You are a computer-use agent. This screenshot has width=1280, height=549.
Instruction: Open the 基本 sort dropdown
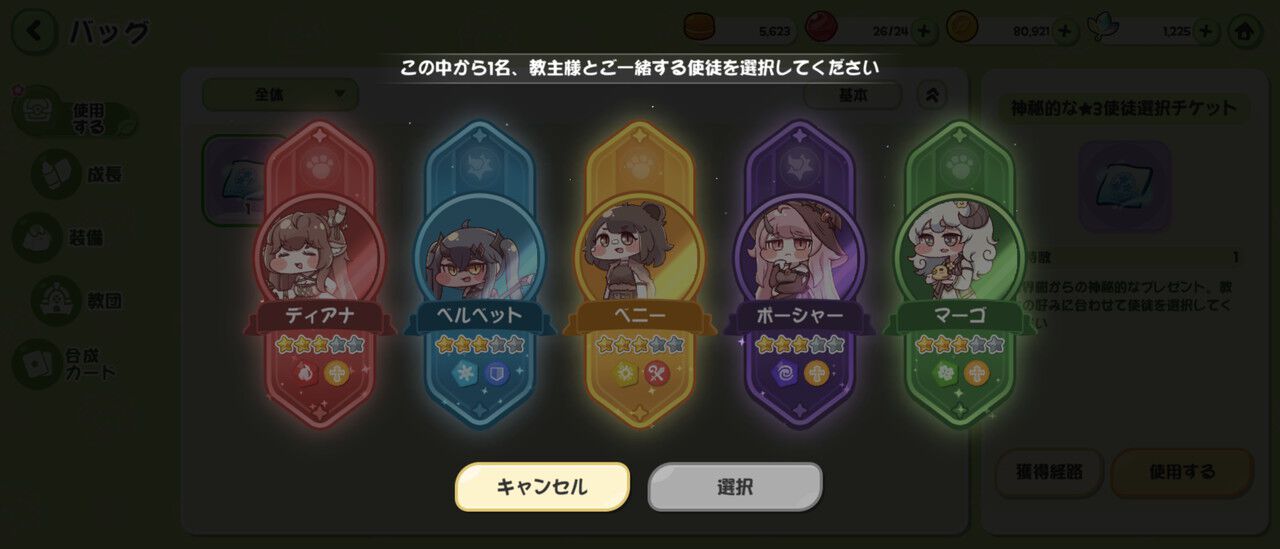click(x=853, y=95)
